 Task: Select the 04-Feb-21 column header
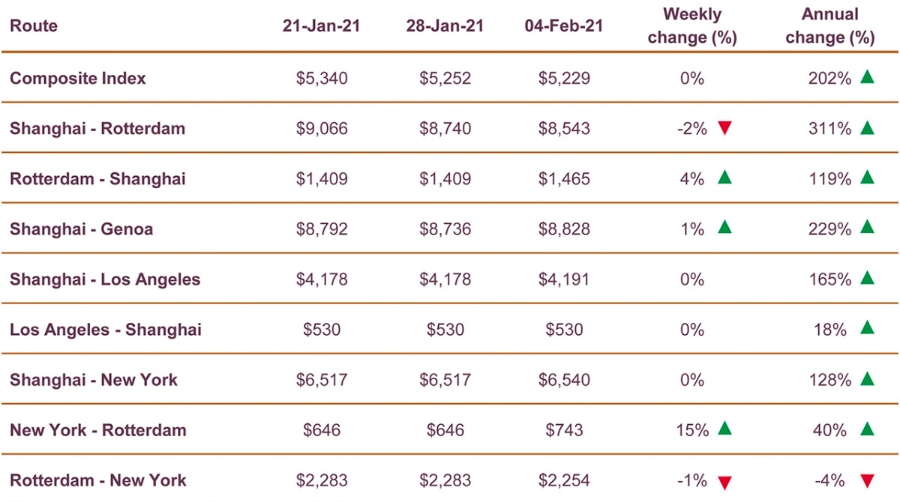pos(564,26)
